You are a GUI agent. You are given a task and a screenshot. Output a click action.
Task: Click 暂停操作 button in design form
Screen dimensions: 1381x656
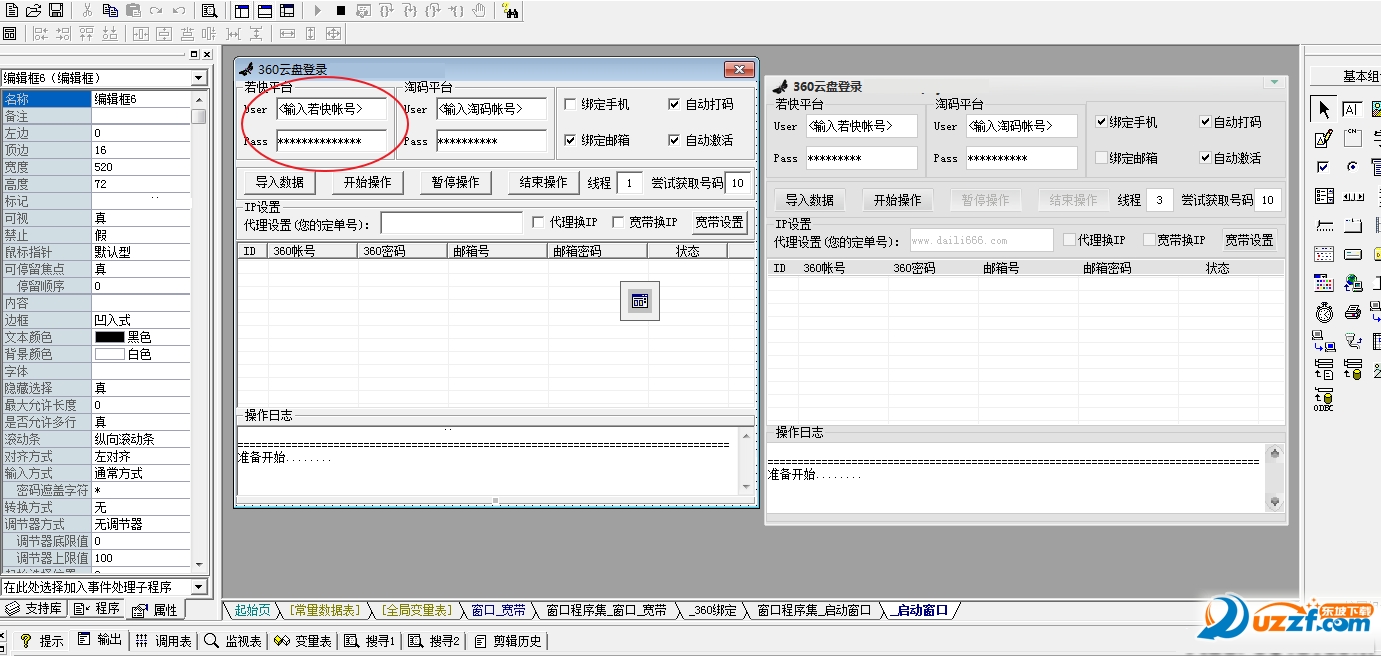click(x=455, y=183)
